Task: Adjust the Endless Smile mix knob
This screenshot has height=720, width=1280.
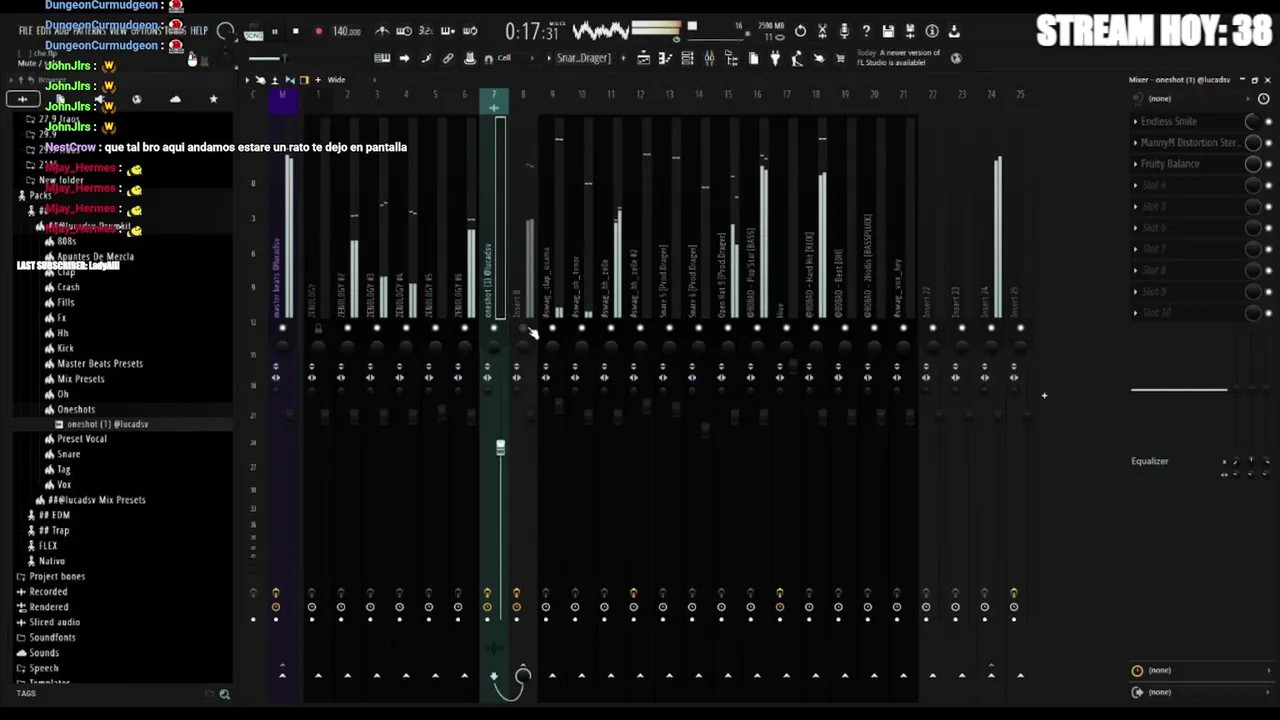Action: coord(1252,121)
